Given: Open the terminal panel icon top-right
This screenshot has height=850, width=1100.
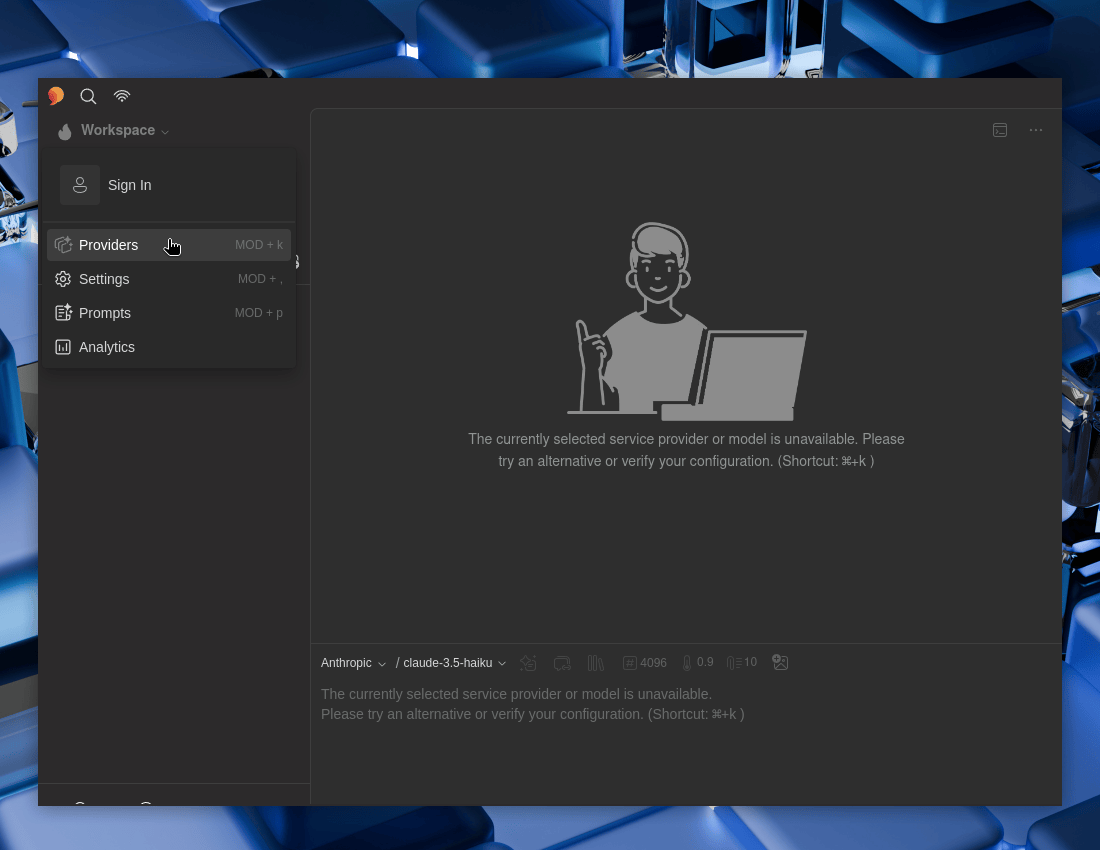Looking at the screenshot, I should click(1000, 130).
